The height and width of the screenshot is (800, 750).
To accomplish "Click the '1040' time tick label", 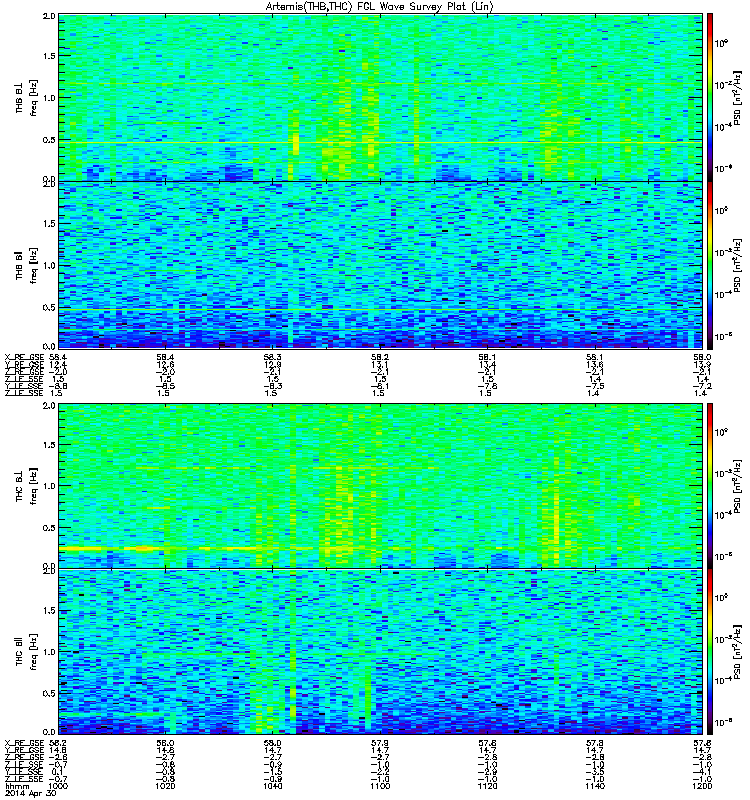I will click(272, 786).
